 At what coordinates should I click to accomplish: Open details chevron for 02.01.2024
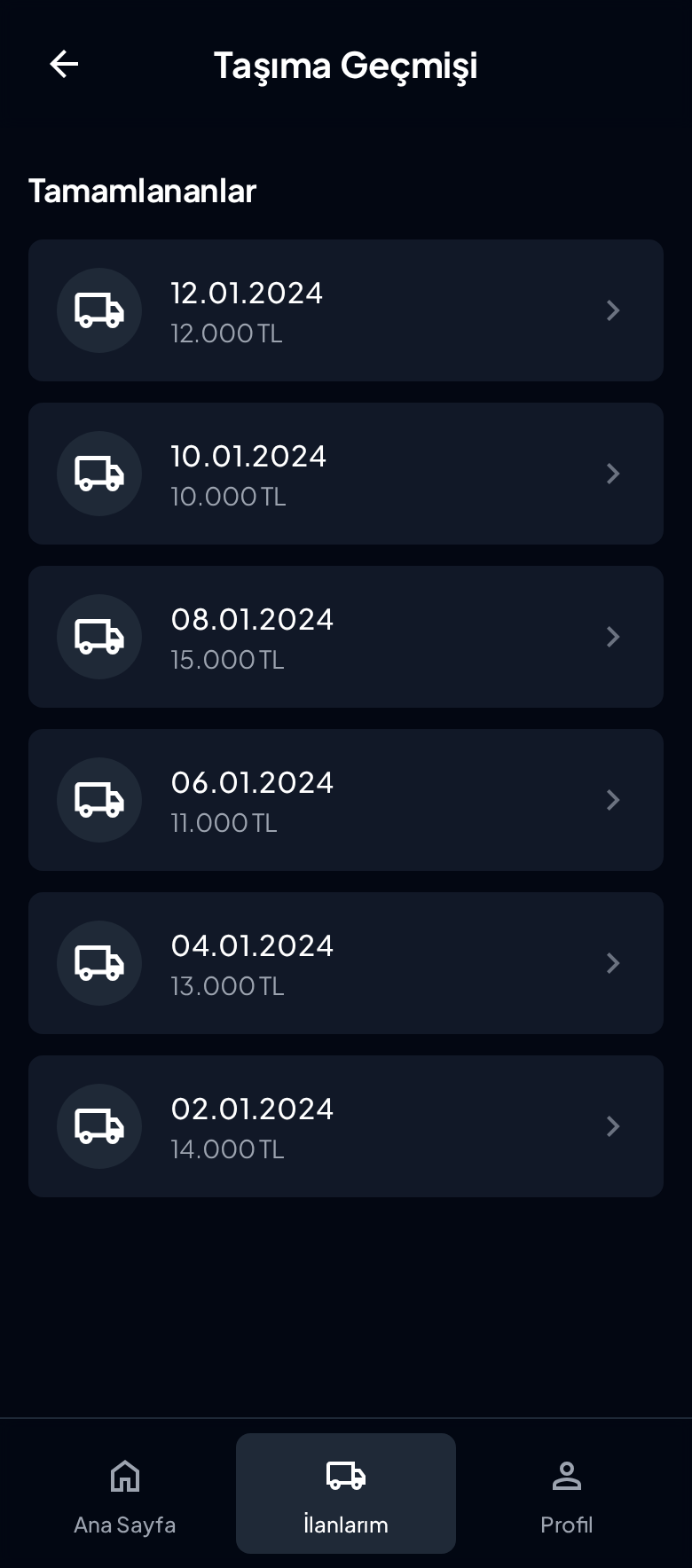coord(612,1126)
